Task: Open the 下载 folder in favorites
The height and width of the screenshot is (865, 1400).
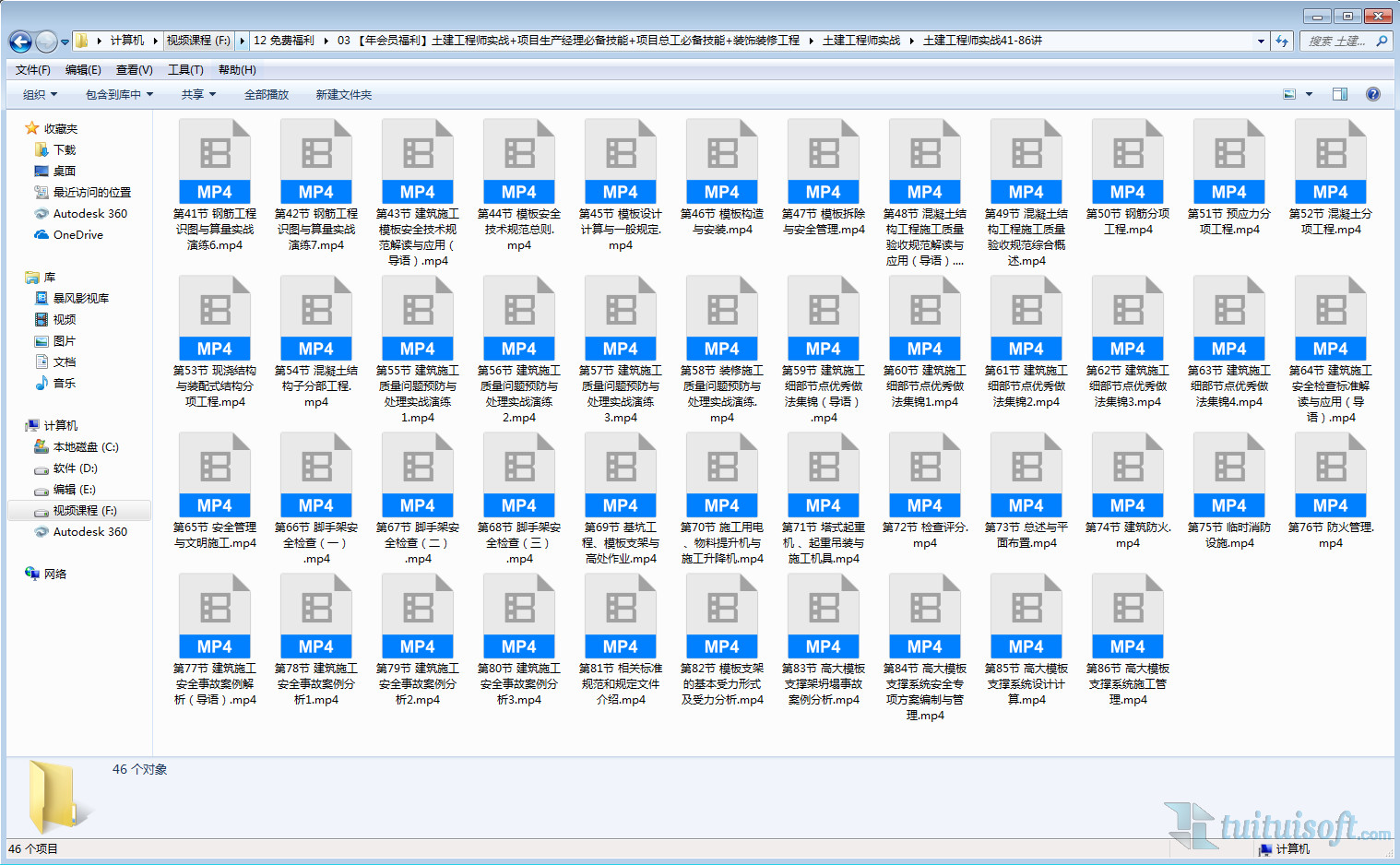Action: click(64, 149)
